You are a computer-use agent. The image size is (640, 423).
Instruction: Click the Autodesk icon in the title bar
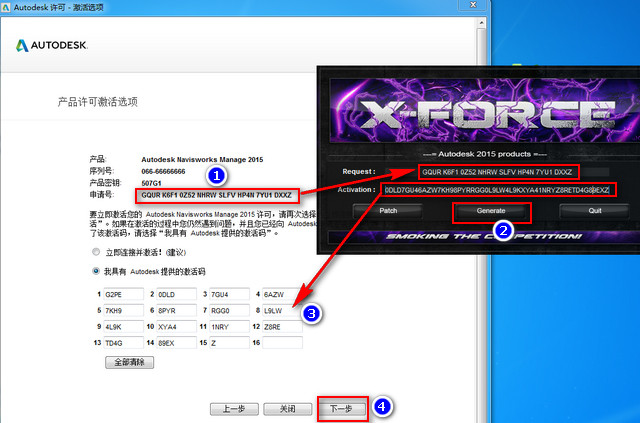pyautogui.click(x=6, y=7)
